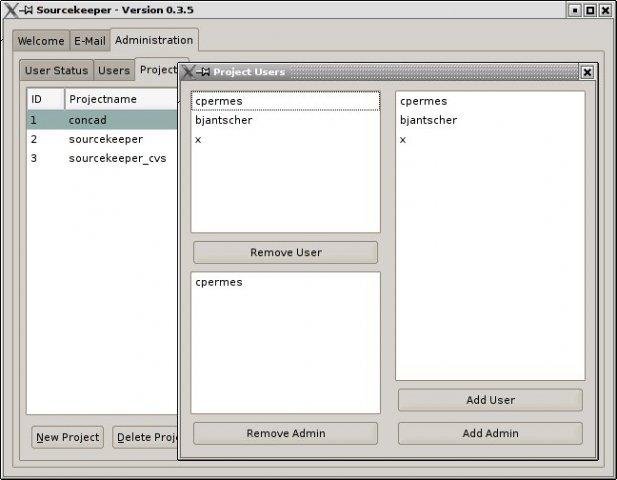617x480 pixels.
Task: Select the Projects sub-tab
Action: 157,70
